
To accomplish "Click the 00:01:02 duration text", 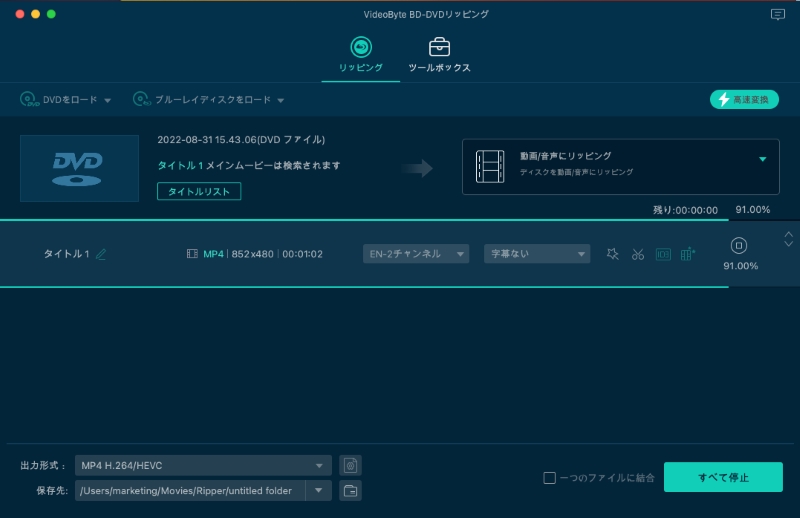I will click(x=303, y=254).
